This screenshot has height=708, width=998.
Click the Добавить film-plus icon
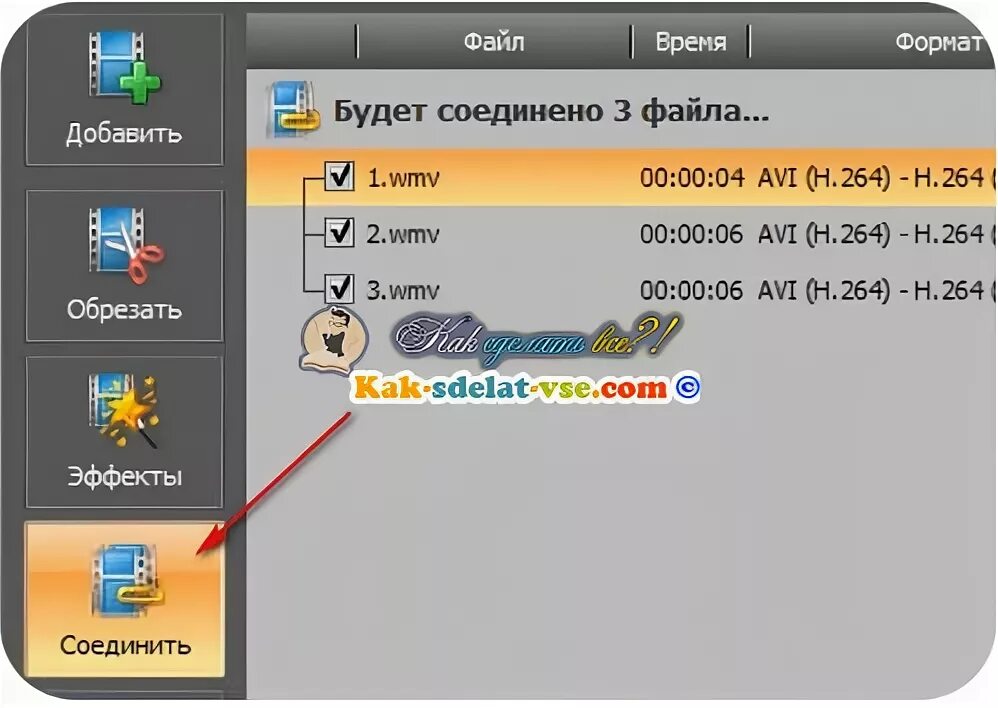(124, 69)
